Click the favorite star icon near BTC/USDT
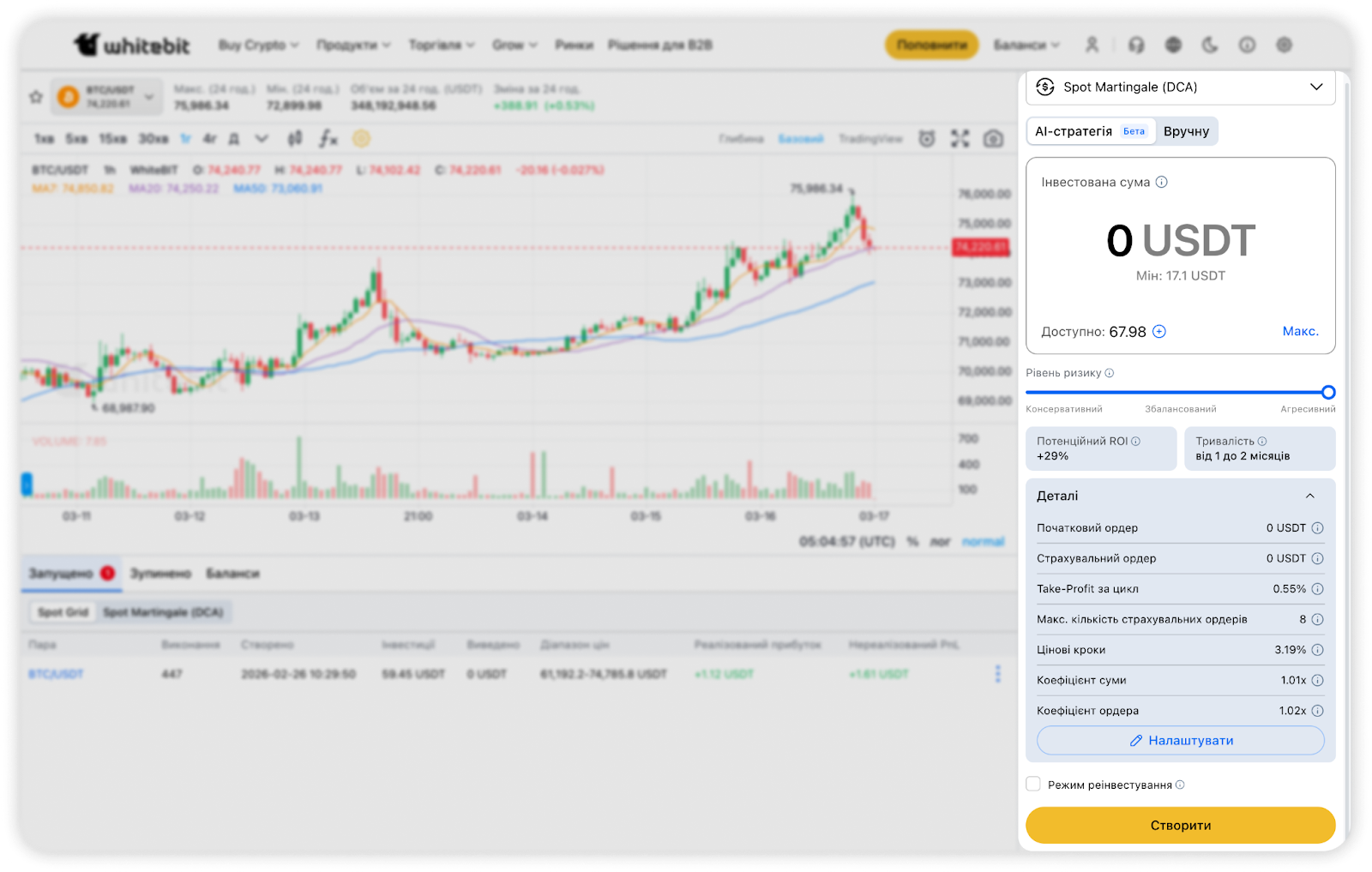Screen dimensions: 1372x872 (36, 97)
